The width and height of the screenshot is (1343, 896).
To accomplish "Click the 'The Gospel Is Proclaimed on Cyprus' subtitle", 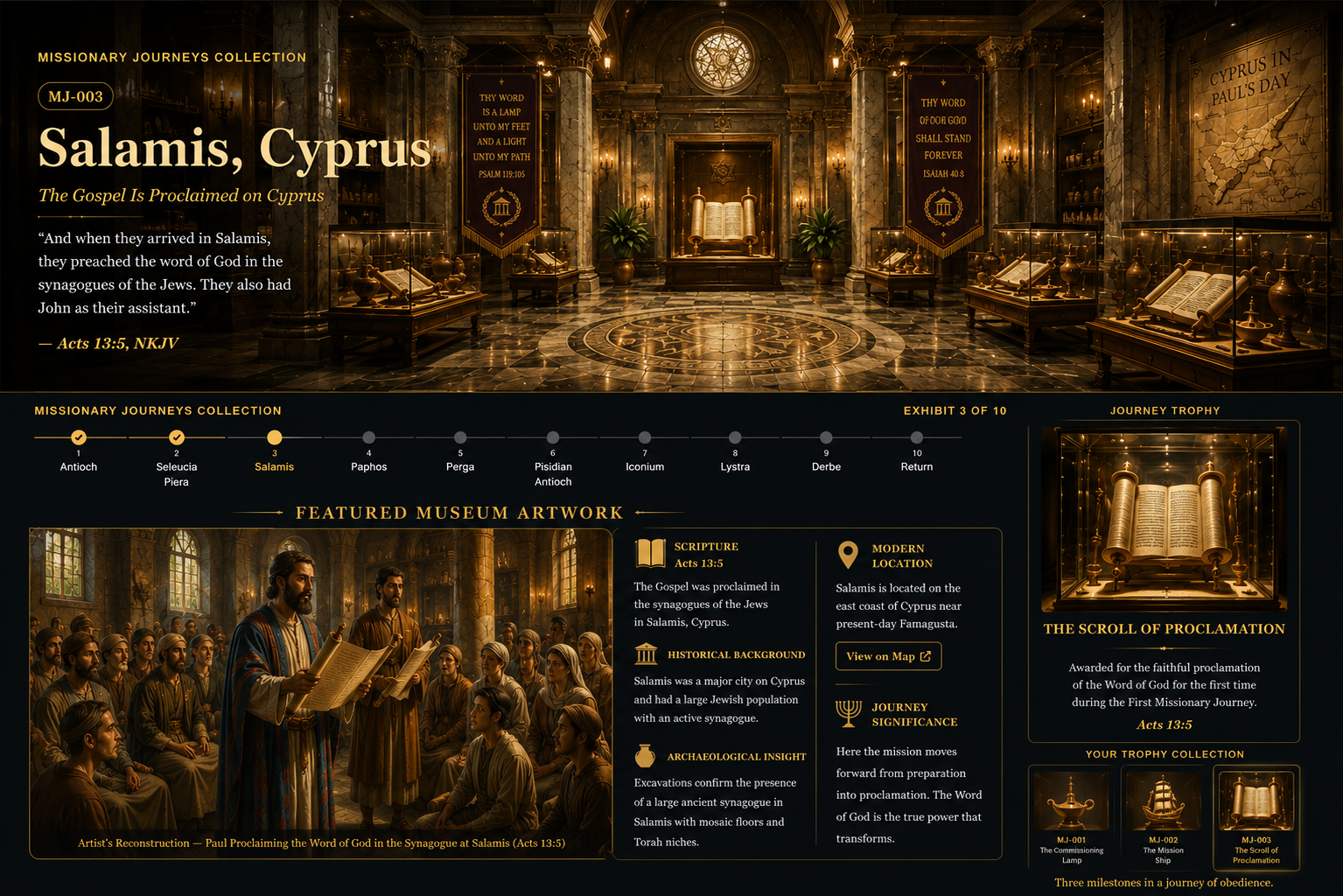I will point(181,195).
